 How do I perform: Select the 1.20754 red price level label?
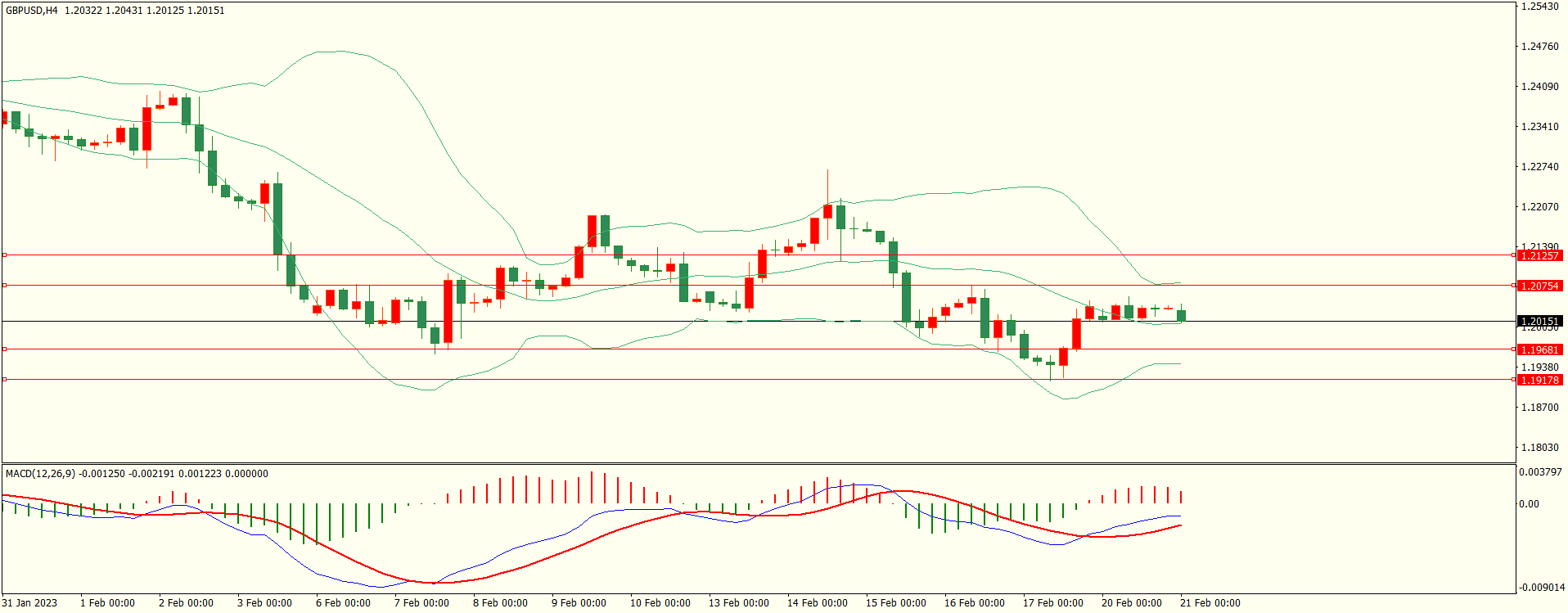[x=1539, y=286]
